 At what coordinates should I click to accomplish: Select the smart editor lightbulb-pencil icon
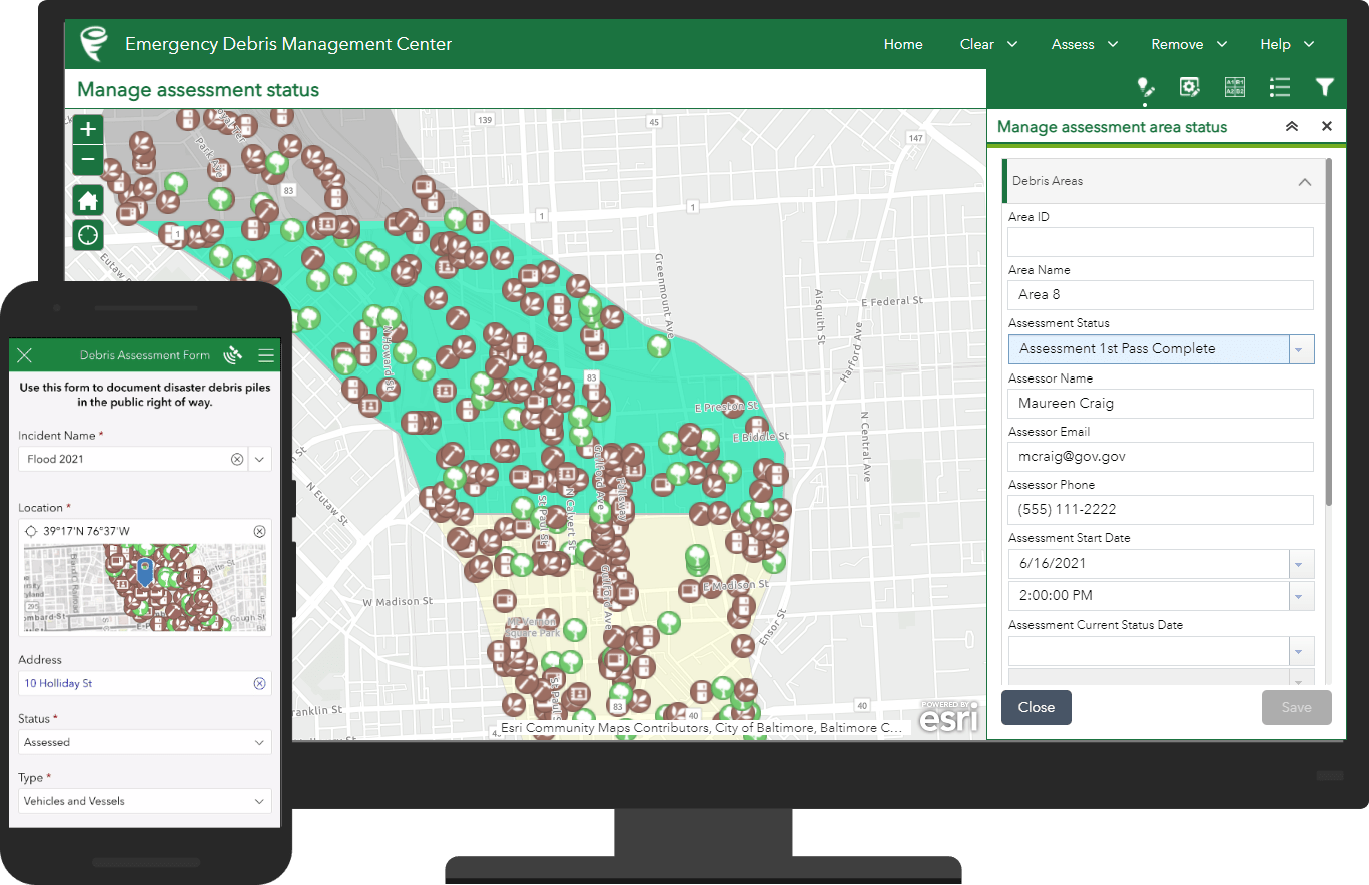pyautogui.click(x=1145, y=87)
